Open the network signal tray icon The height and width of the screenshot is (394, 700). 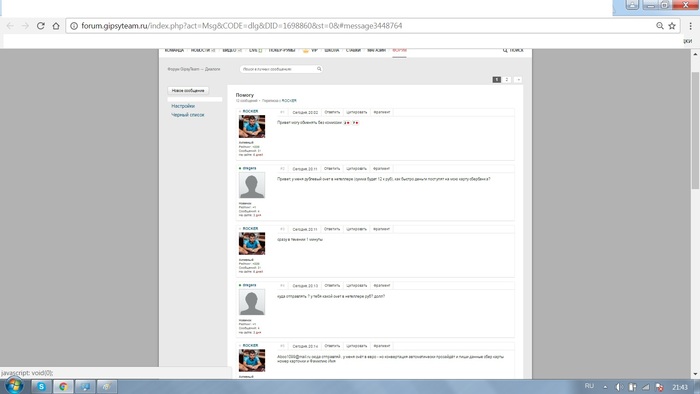coord(646,387)
